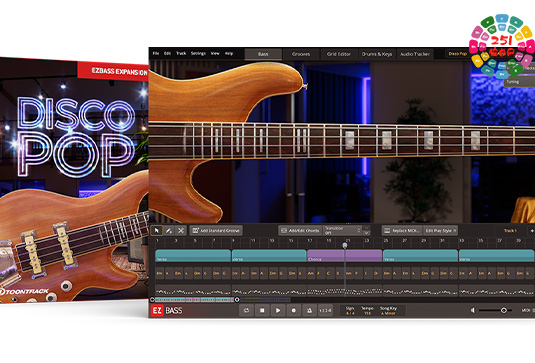Stop playback in EZbass transport
This screenshot has width=535, height=363.
click(262, 310)
